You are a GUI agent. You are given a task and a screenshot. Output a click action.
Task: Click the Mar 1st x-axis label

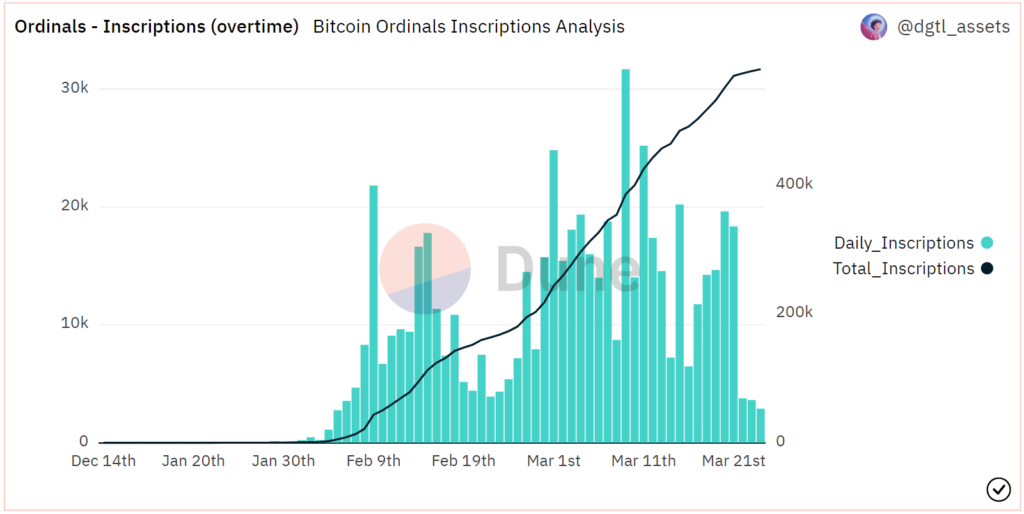click(553, 461)
